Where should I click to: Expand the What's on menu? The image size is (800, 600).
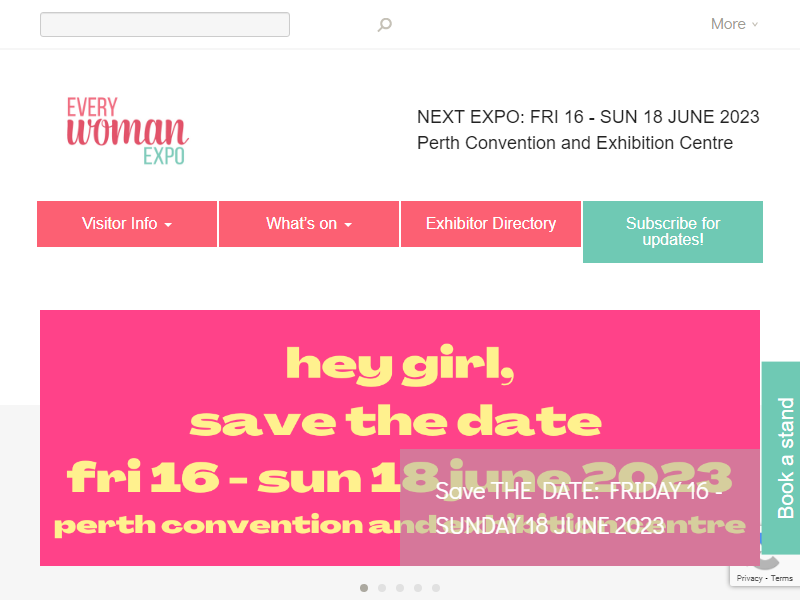point(309,224)
